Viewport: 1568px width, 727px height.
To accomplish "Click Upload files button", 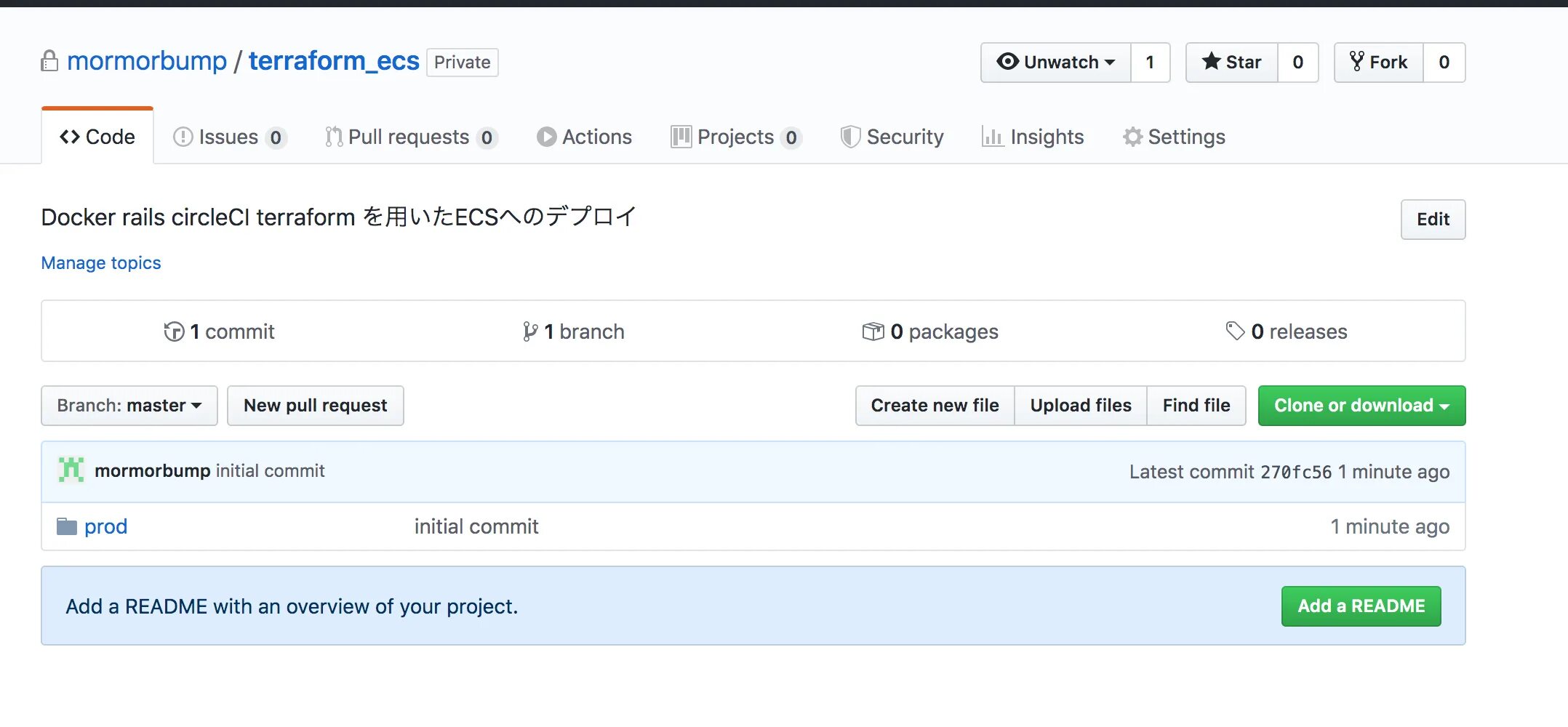I will pos(1081,406).
